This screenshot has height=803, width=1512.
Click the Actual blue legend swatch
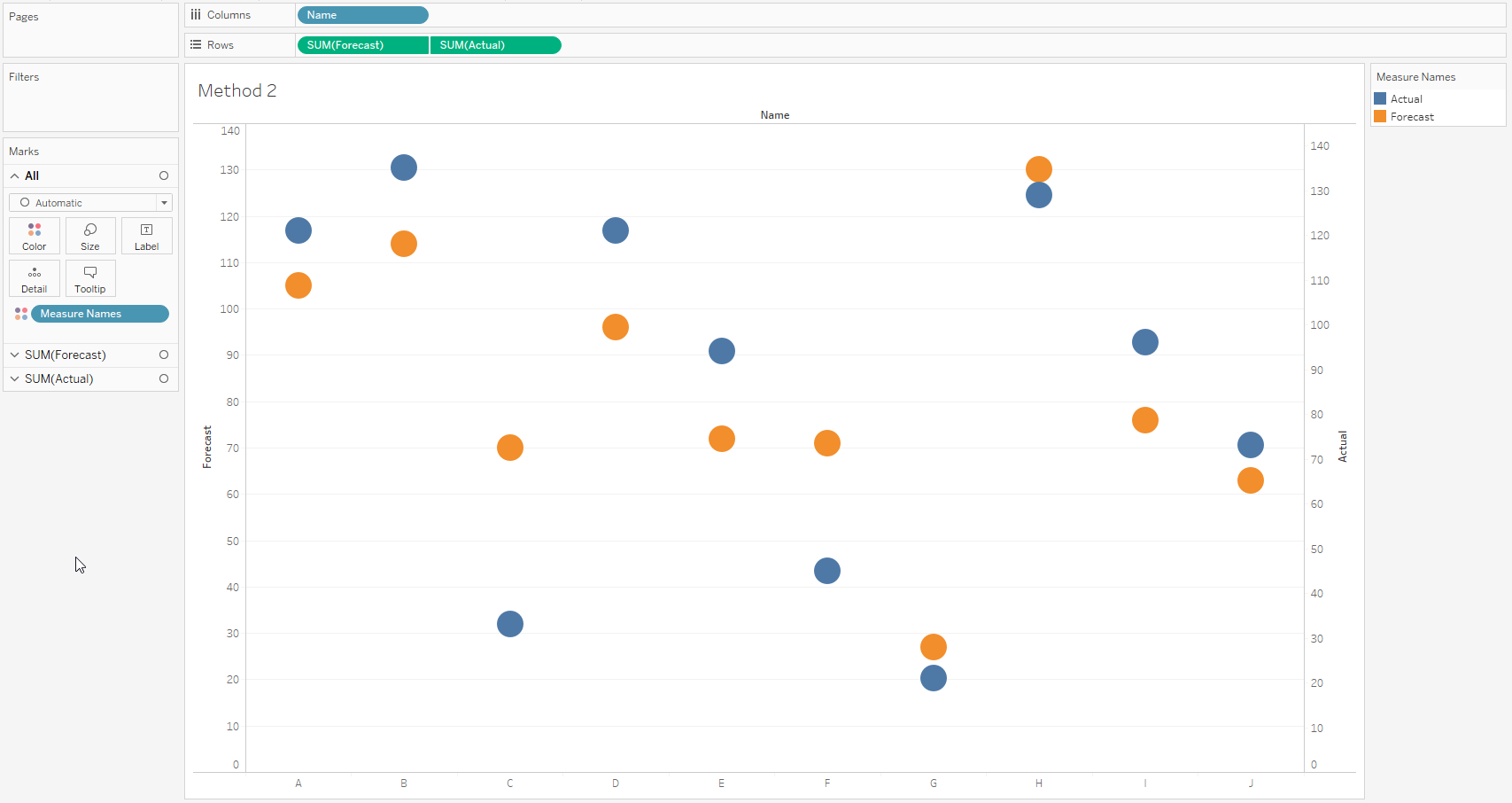1380,99
